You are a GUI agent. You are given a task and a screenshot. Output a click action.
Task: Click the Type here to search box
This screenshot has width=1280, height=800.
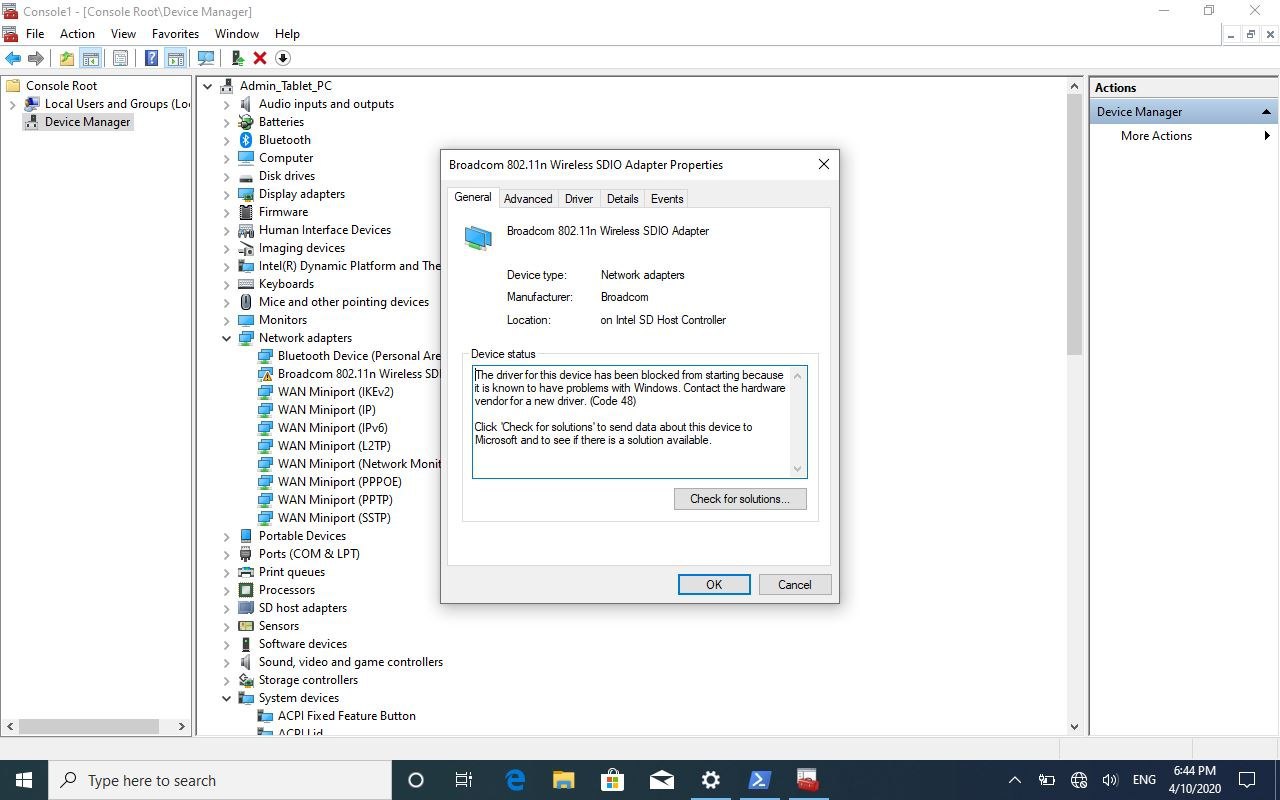pos(220,780)
